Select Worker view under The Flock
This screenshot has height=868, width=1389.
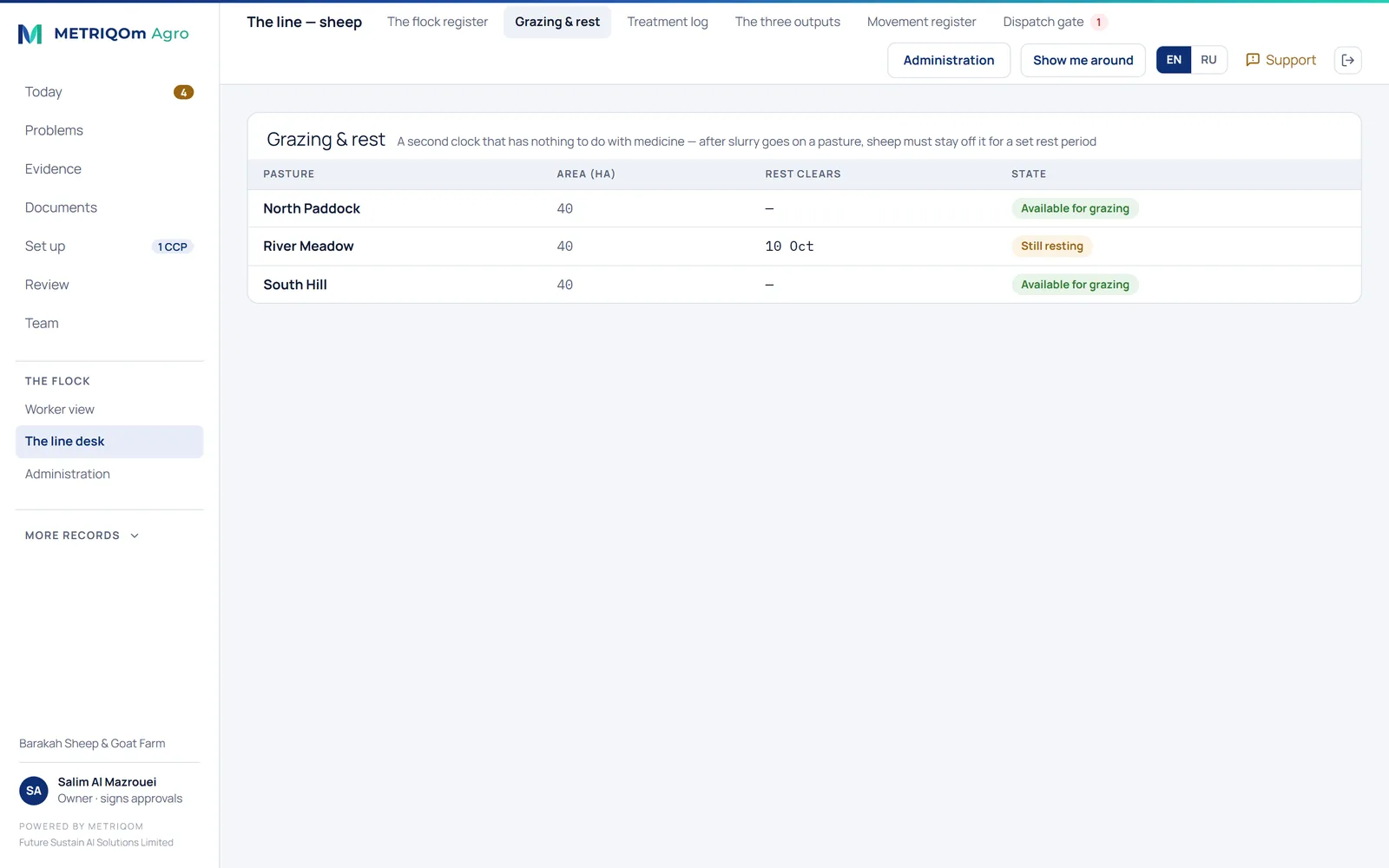[x=109, y=410]
